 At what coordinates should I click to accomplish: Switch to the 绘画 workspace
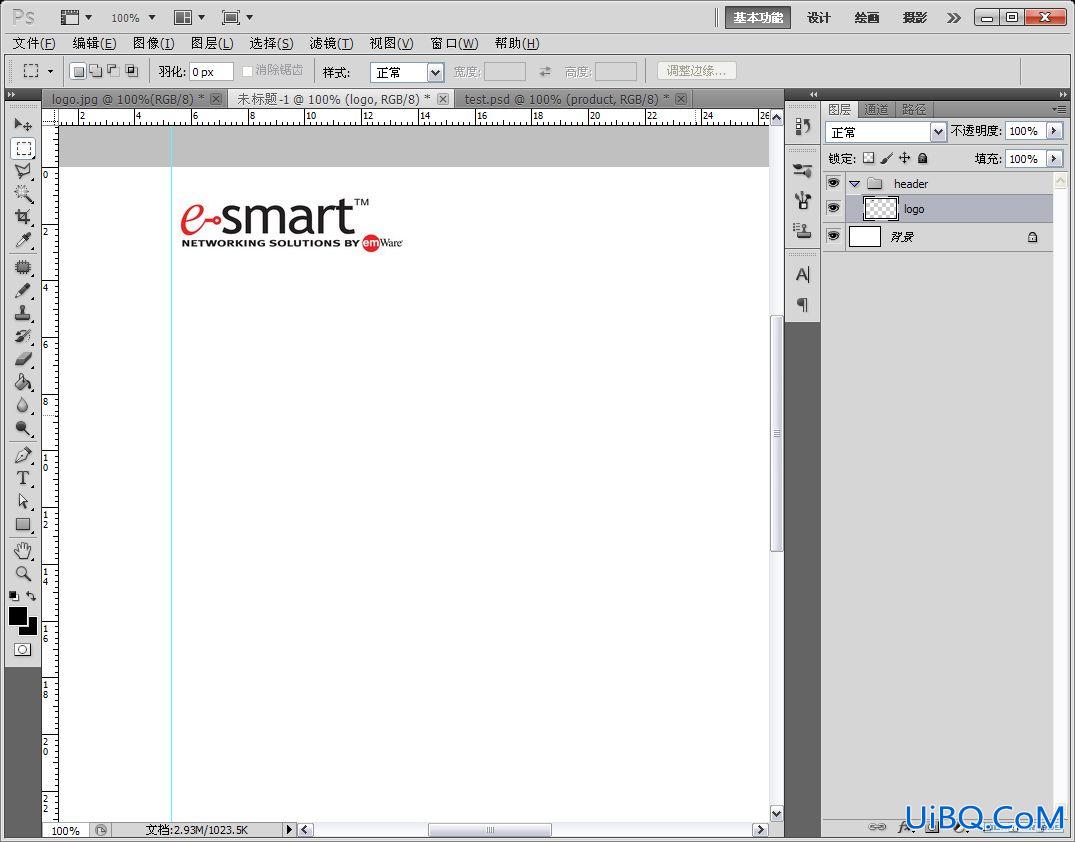(867, 18)
